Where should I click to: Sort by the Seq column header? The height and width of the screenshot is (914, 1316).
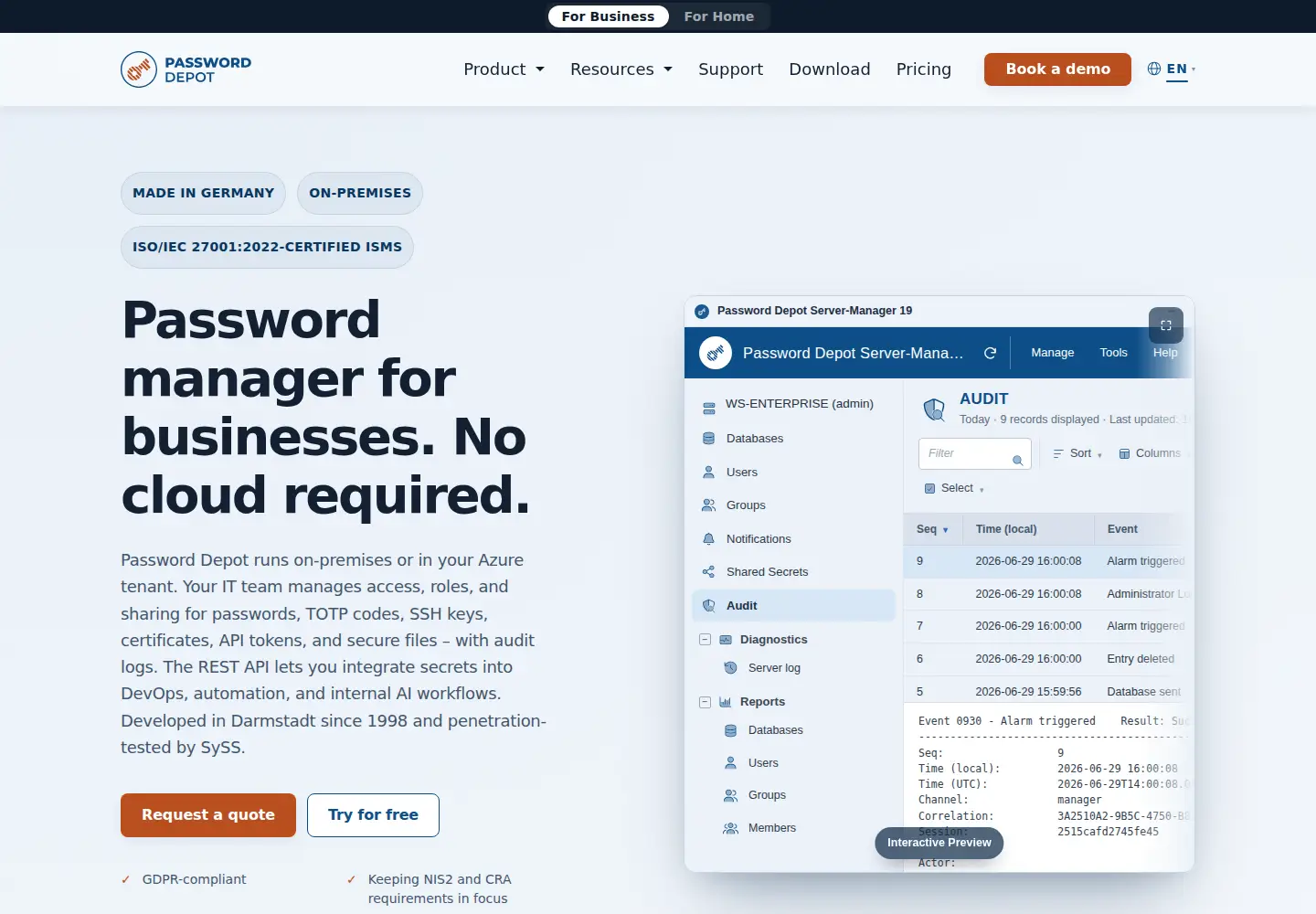(932, 529)
